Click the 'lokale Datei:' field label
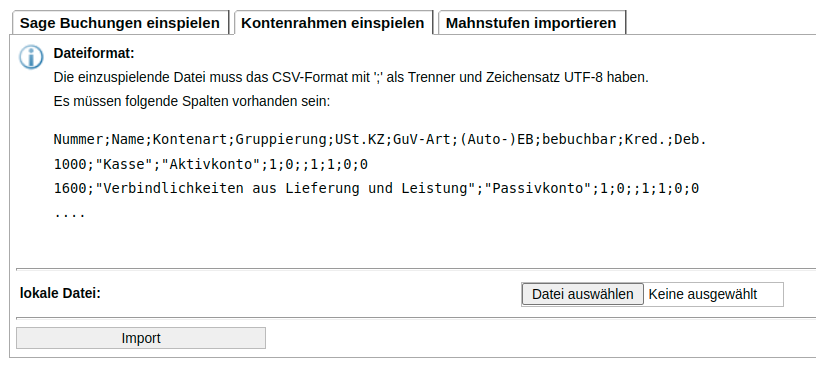 (60, 293)
